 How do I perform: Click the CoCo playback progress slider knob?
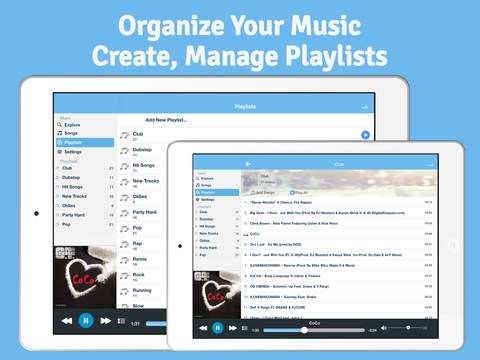coord(304,330)
